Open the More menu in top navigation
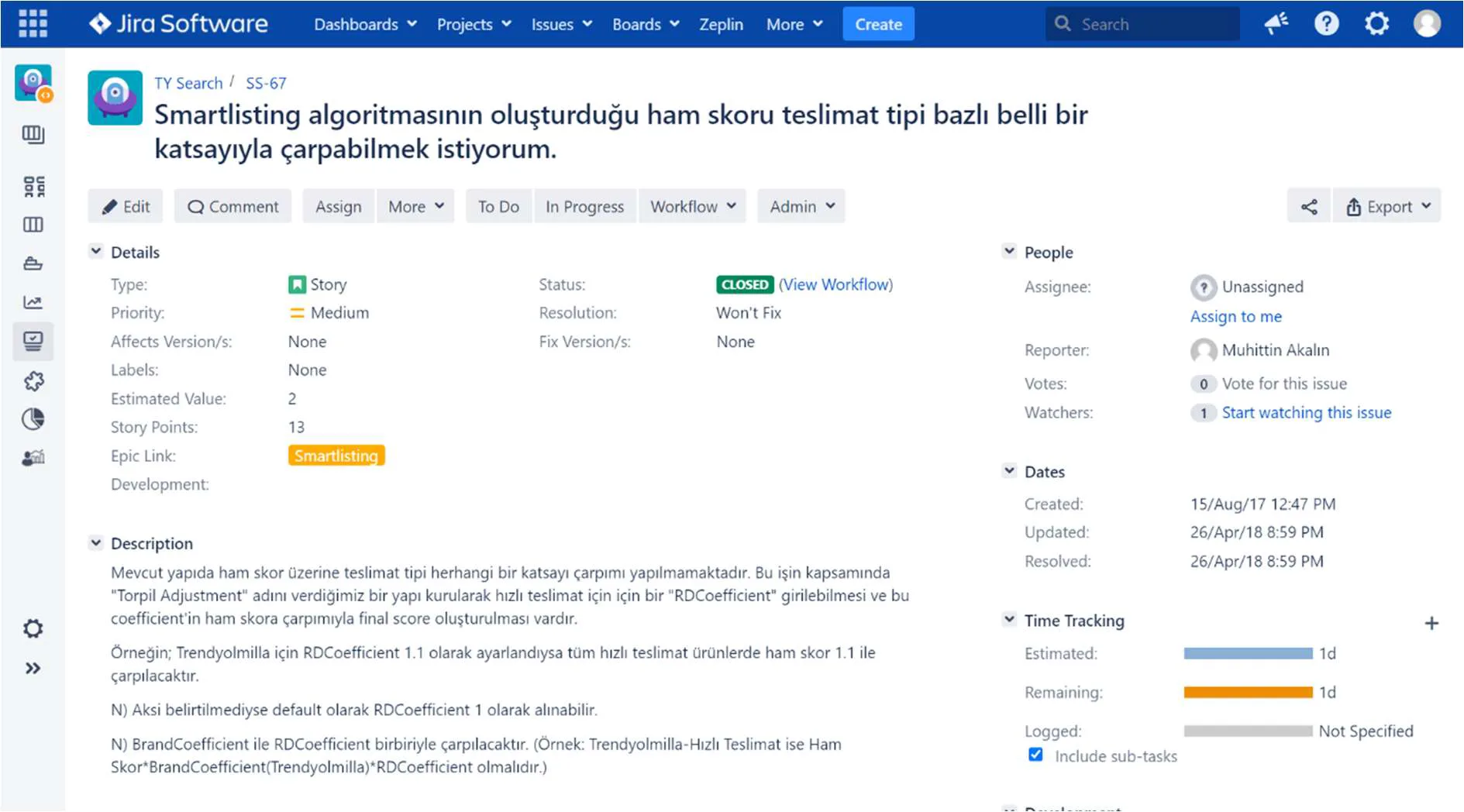Image resolution: width=1464 pixels, height=812 pixels. click(x=794, y=24)
